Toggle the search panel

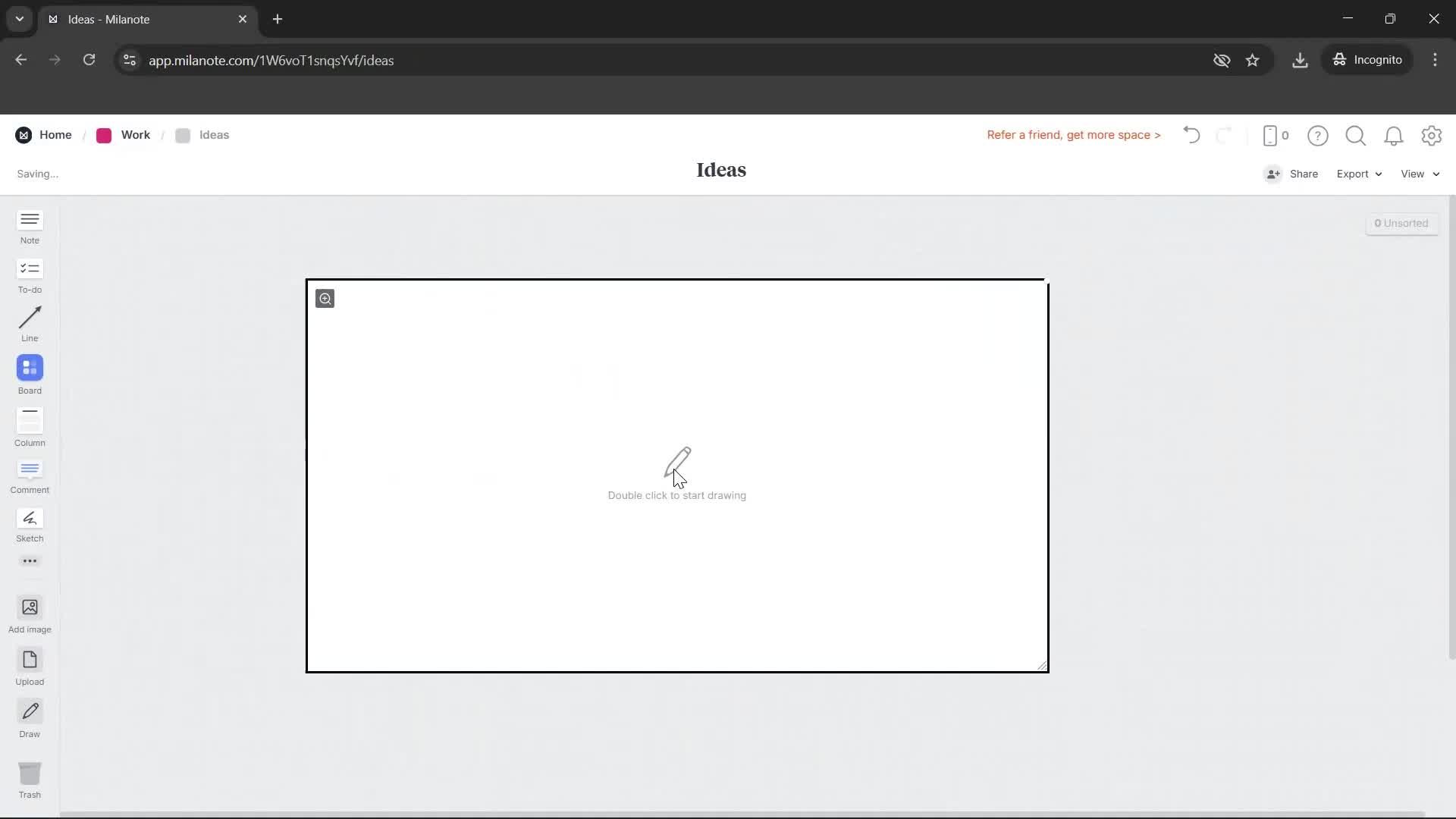click(1355, 136)
